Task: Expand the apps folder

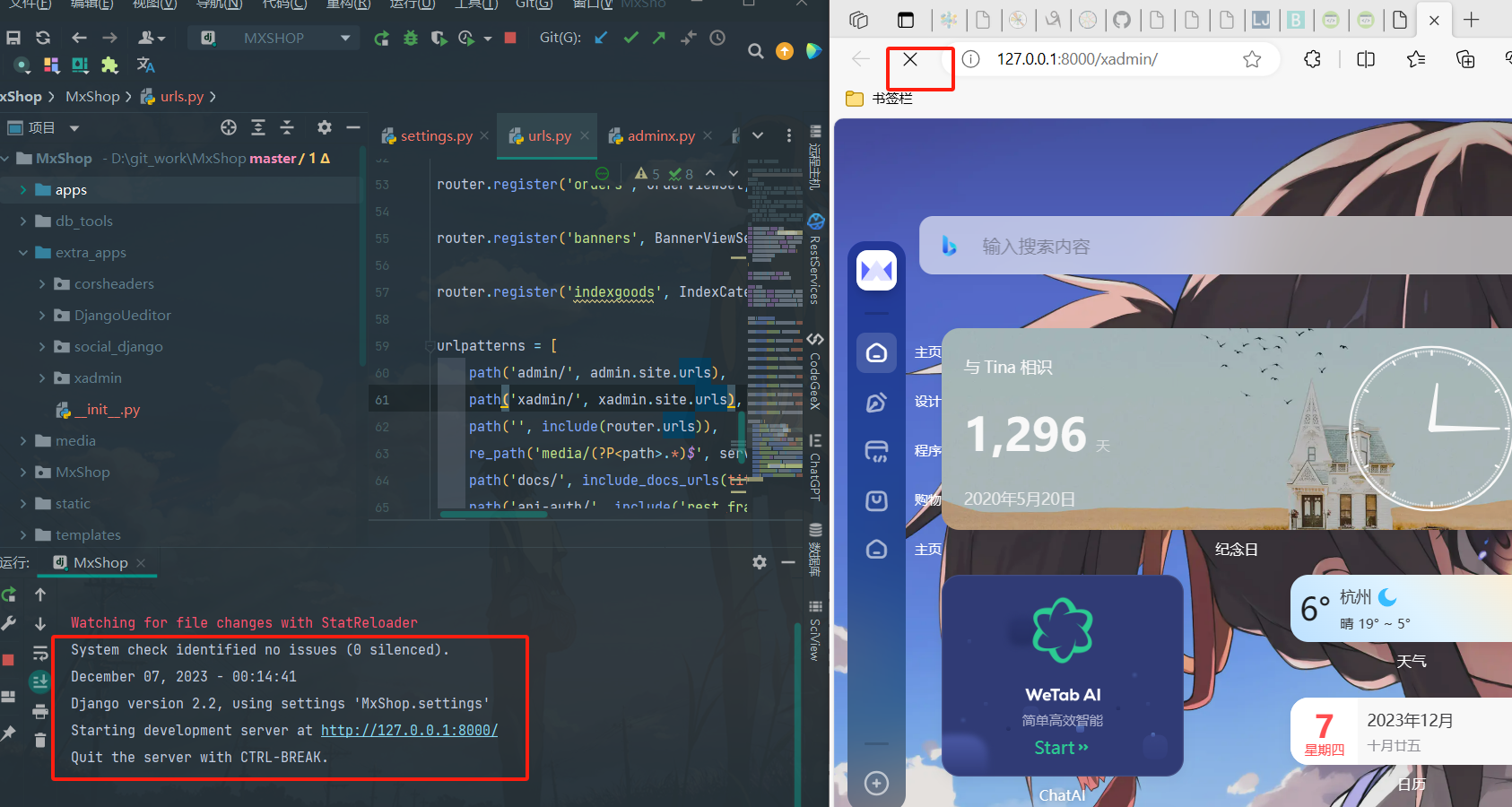Action: click(x=23, y=190)
